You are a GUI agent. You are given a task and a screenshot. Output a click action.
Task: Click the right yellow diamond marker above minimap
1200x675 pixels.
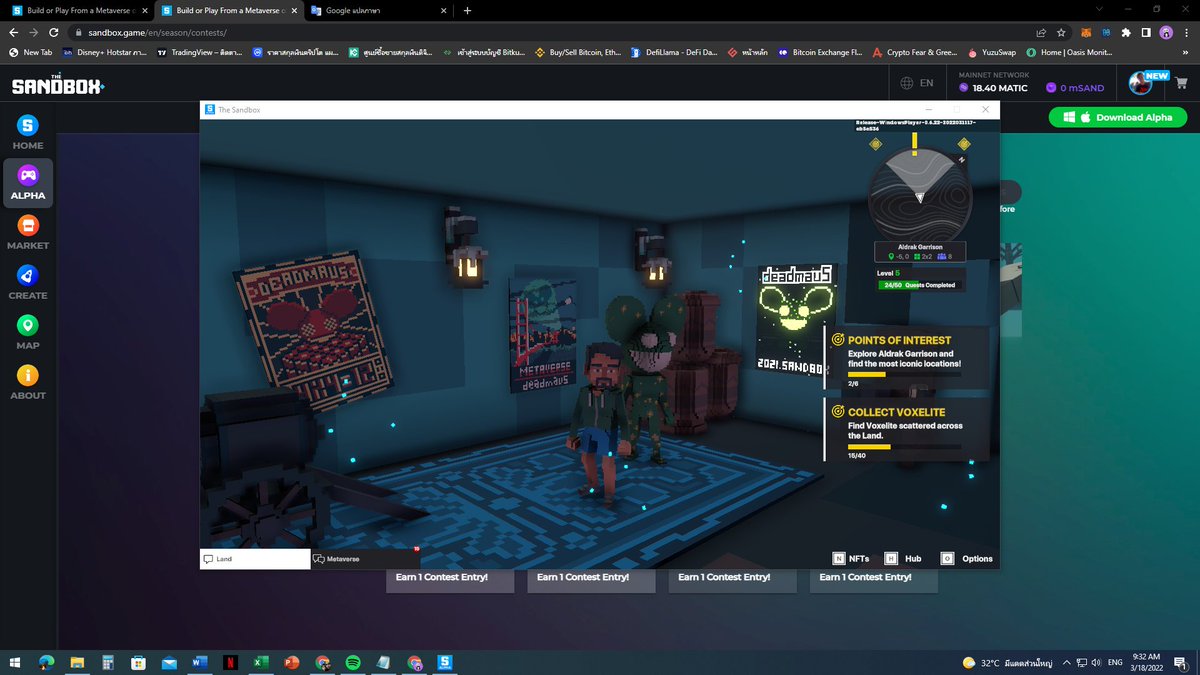(966, 144)
